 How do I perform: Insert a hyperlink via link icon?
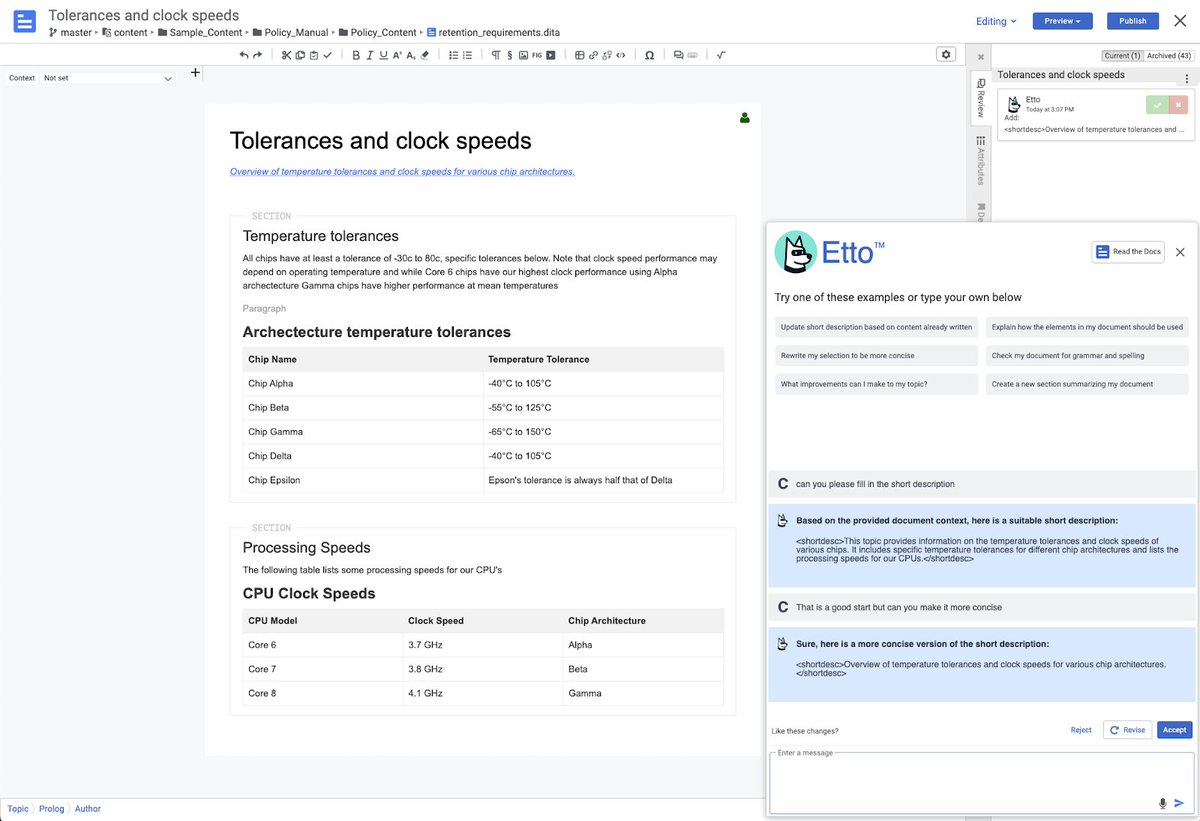pyautogui.click(x=593, y=55)
